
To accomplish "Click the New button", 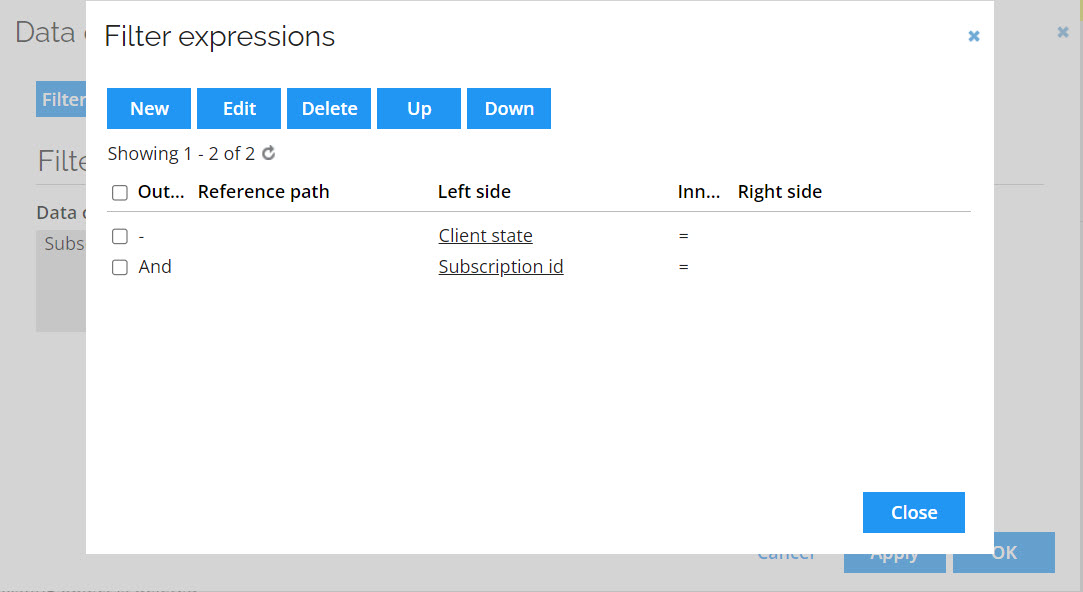I will click(149, 108).
